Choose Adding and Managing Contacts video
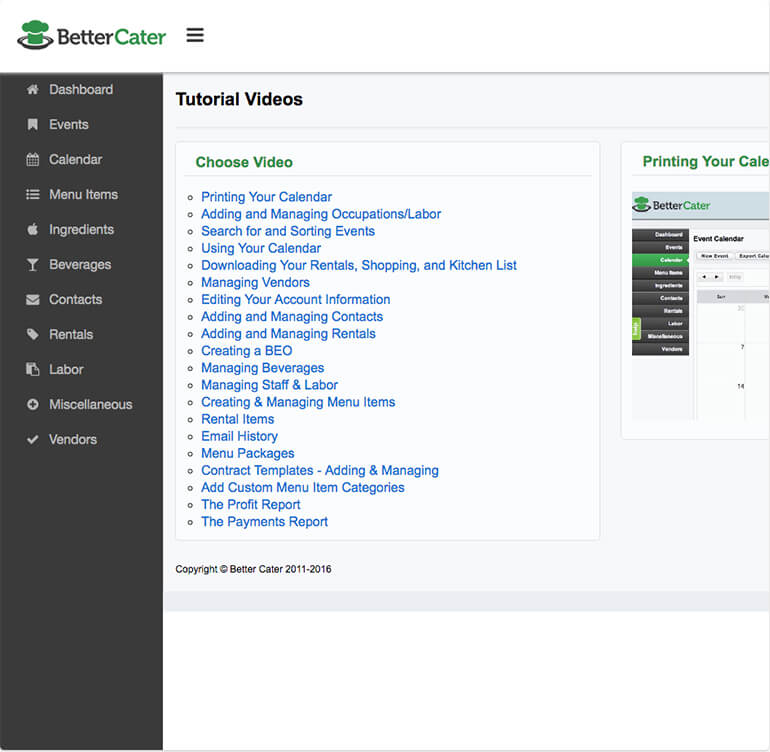The height and width of the screenshot is (752, 770). tap(292, 317)
